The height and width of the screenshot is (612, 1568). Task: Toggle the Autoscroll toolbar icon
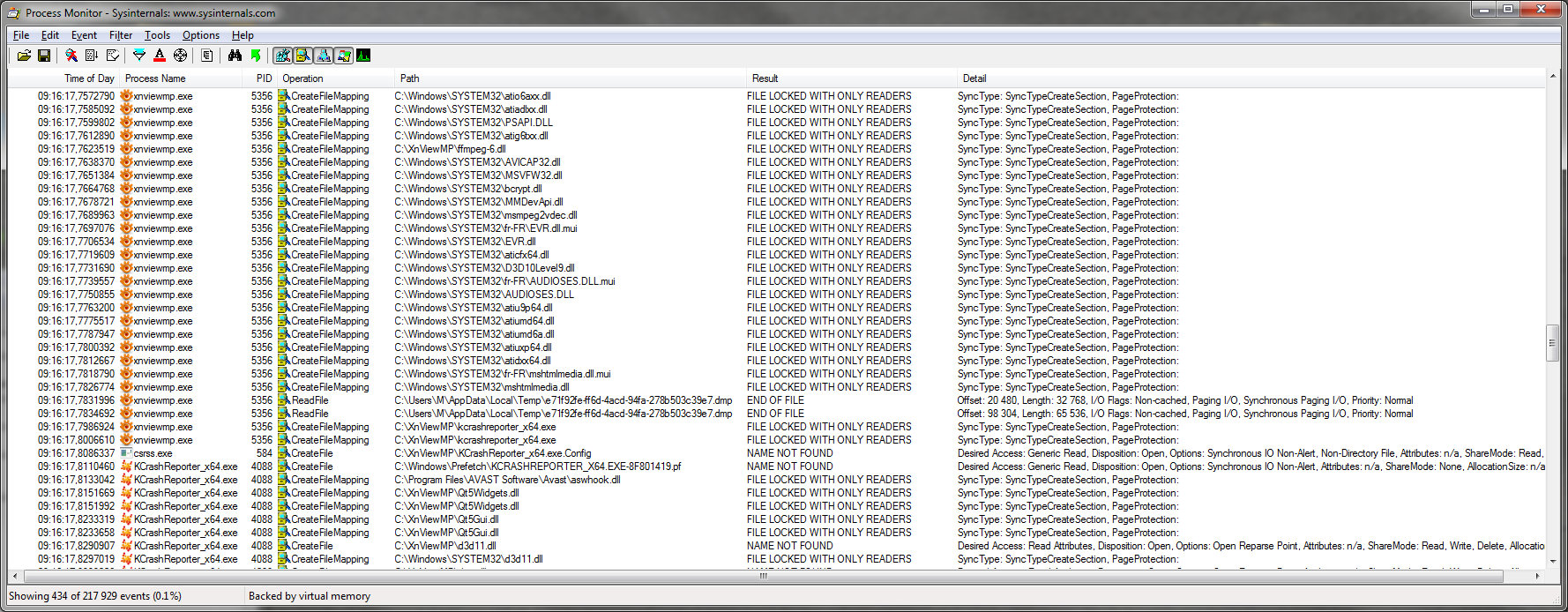coord(92,56)
